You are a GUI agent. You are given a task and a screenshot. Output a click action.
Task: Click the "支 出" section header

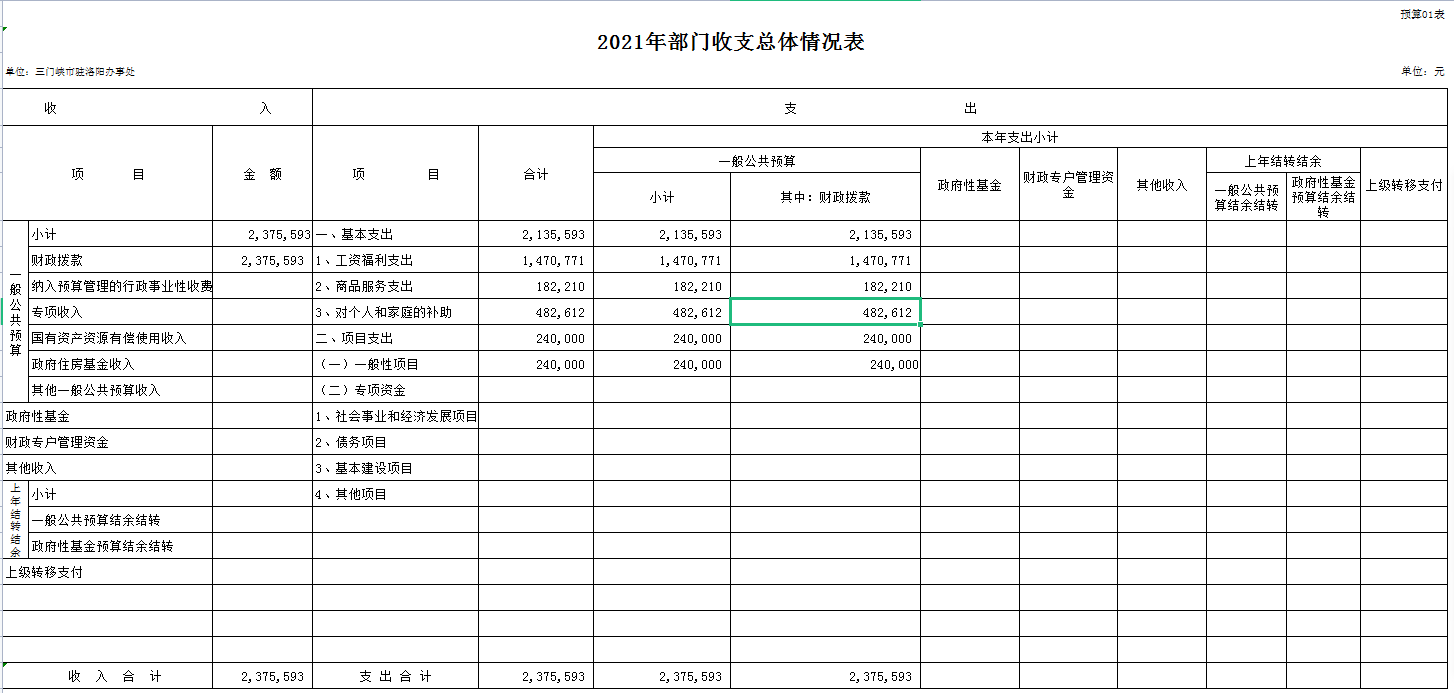point(881,108)
